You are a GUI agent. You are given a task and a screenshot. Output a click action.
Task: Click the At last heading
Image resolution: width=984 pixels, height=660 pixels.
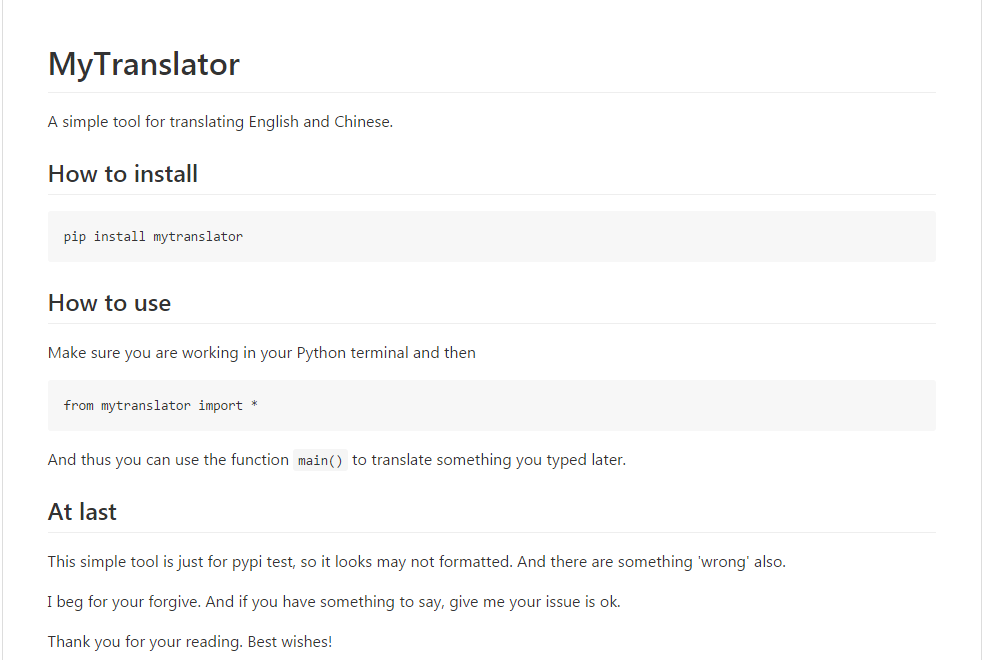pos(82,512)
